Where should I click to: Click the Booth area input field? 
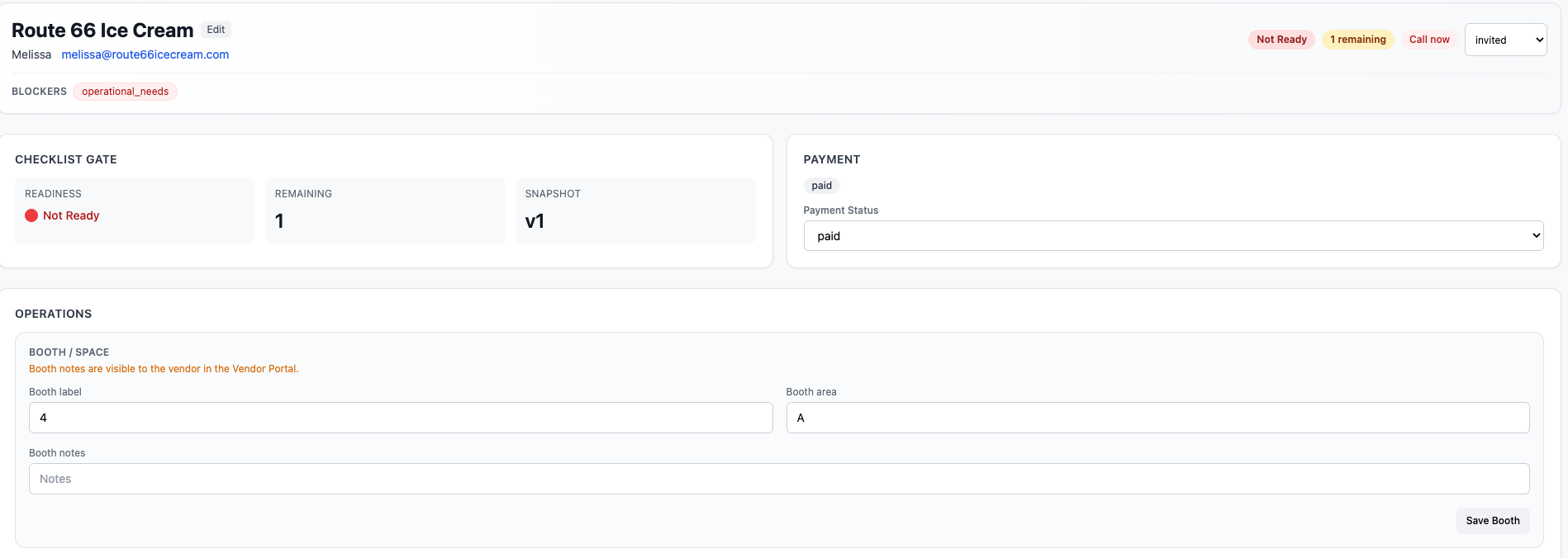point(1157,418)
